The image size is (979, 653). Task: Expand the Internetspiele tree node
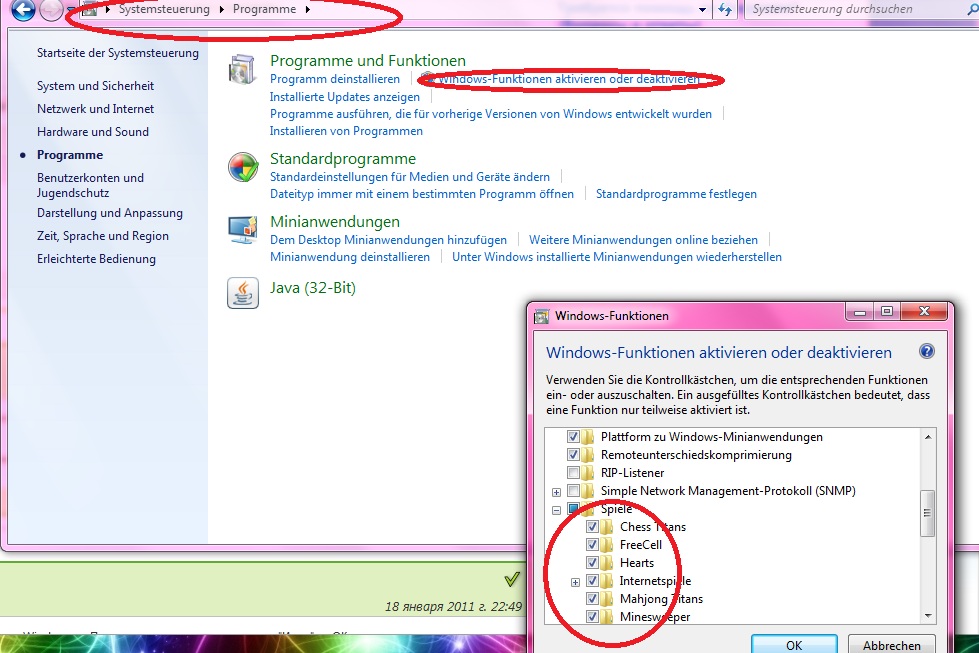[x=575, y=581]
